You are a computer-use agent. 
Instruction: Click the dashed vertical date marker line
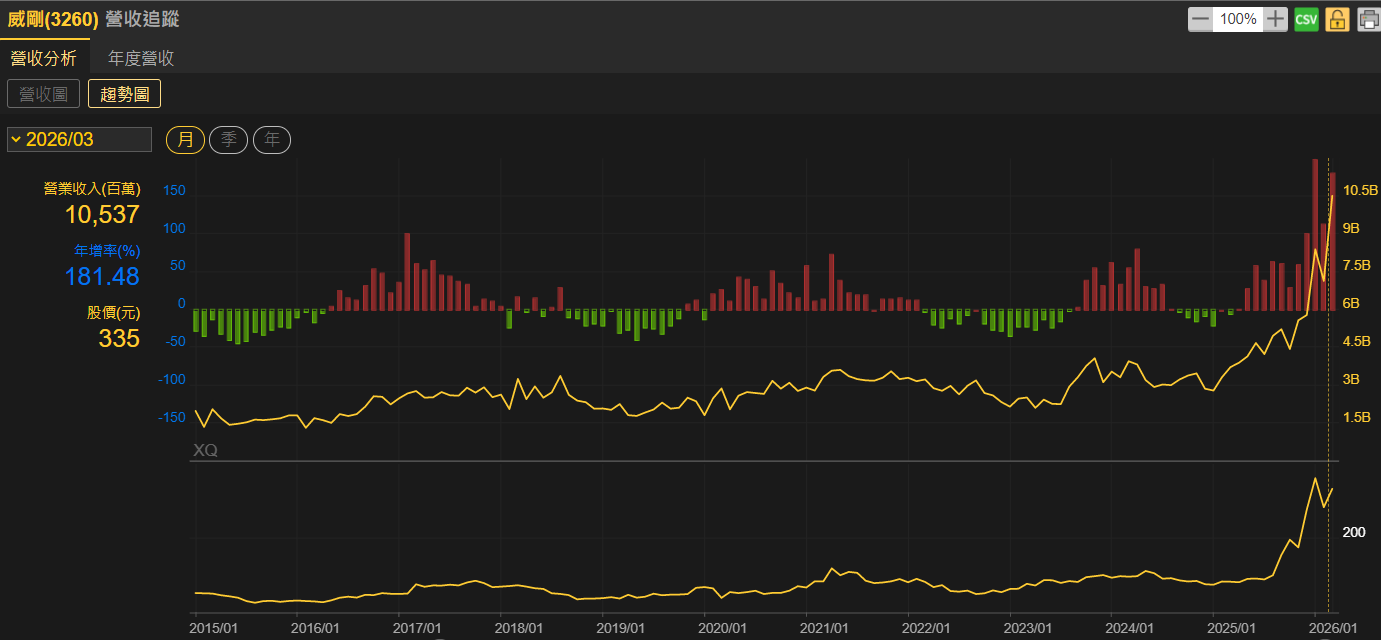pyautogui.click(x=1328, y=400)
